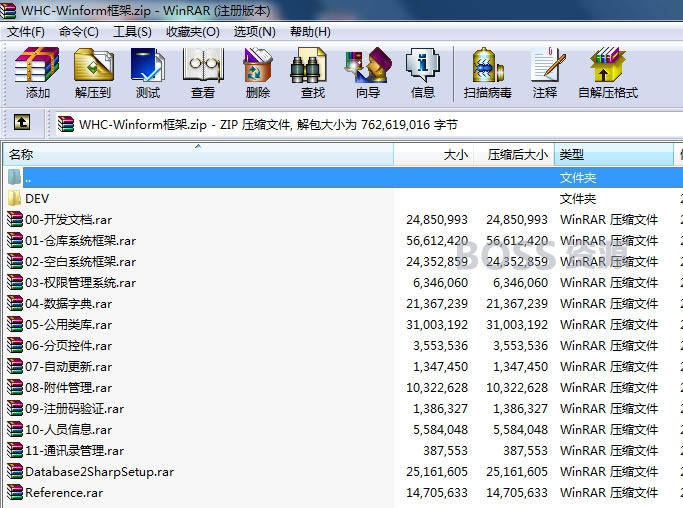Click the icon of 07-自动更新.rar

[15, 366]
